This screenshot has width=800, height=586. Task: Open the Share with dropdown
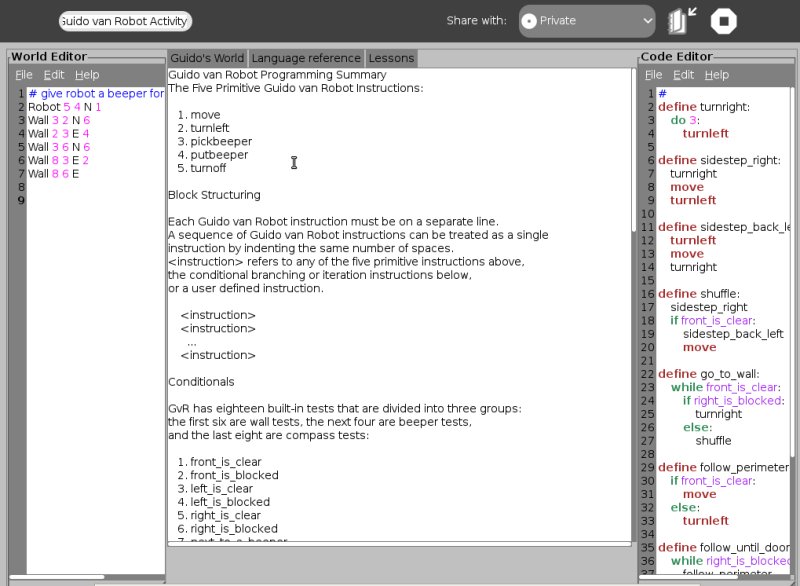pos(587,21)
